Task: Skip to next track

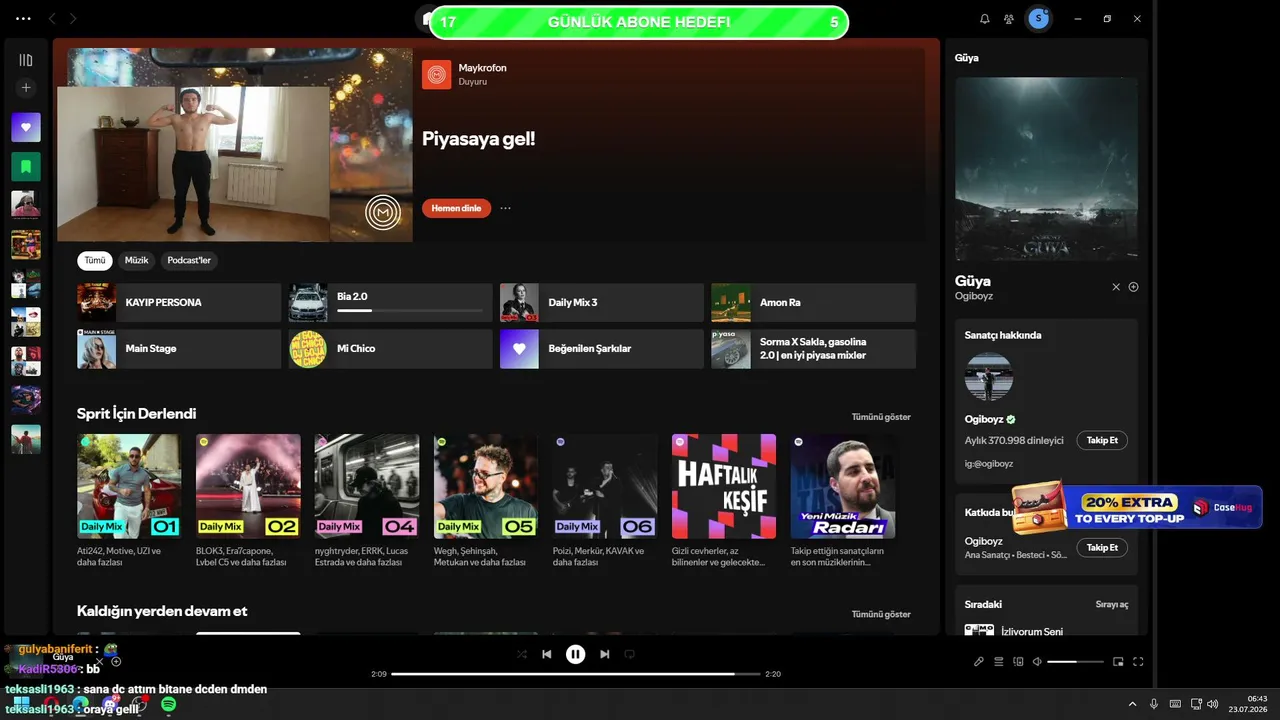Action: coord(604,654)
